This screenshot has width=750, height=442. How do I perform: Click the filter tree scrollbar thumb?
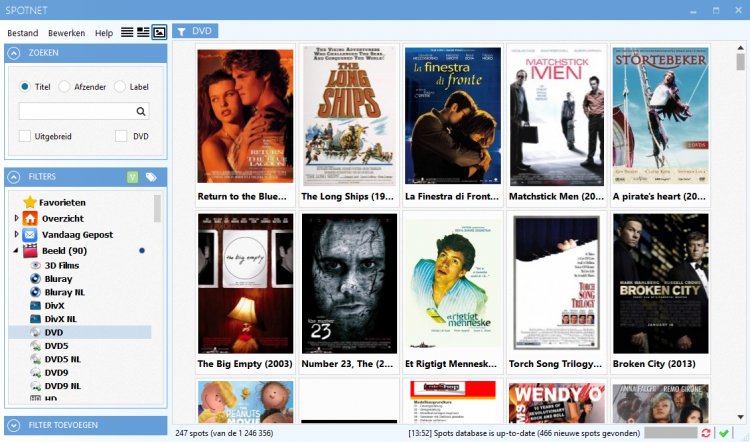[x=157, y=209]
